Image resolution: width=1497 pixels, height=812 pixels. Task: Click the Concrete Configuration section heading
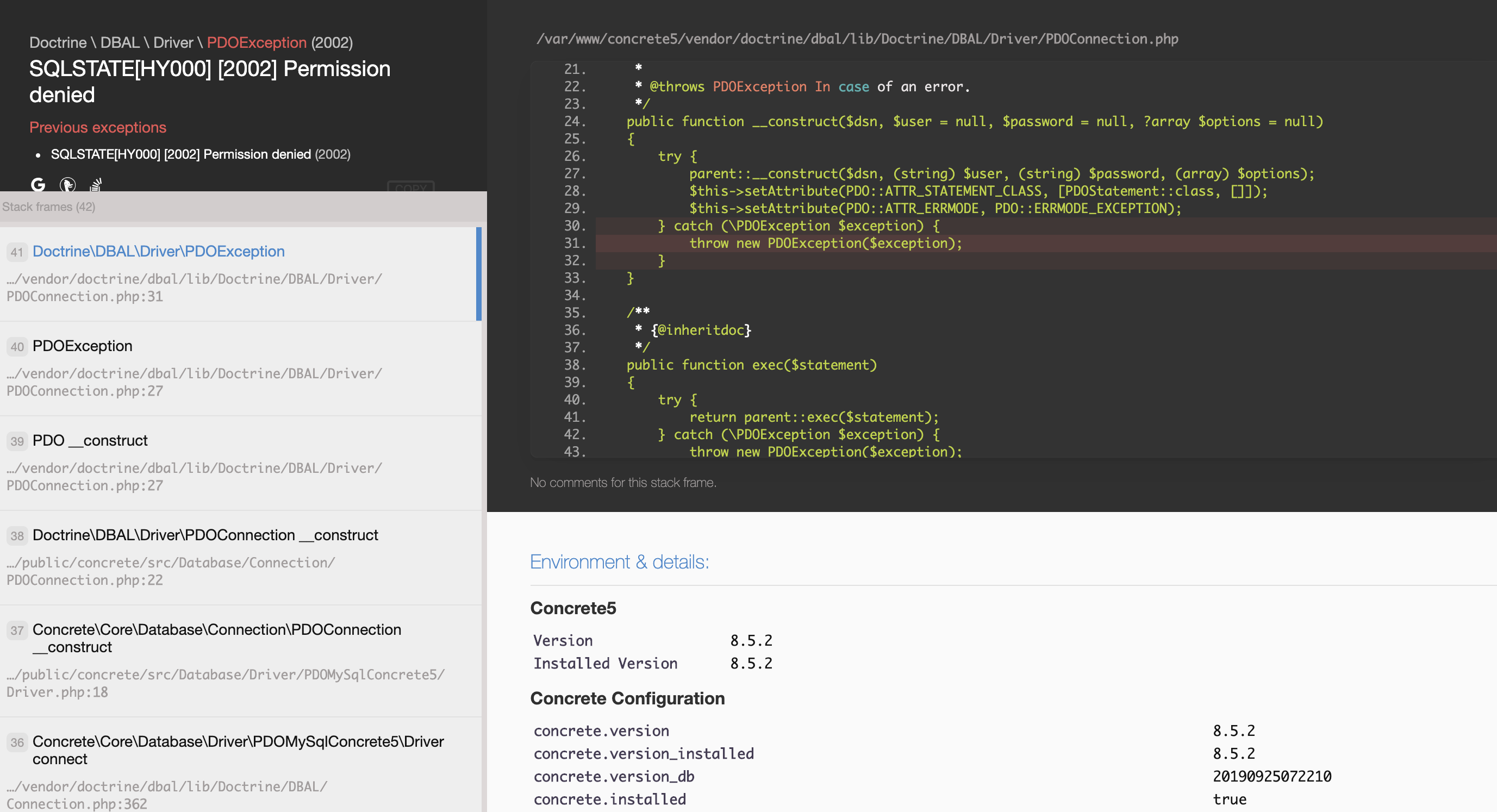click(628, 698)
